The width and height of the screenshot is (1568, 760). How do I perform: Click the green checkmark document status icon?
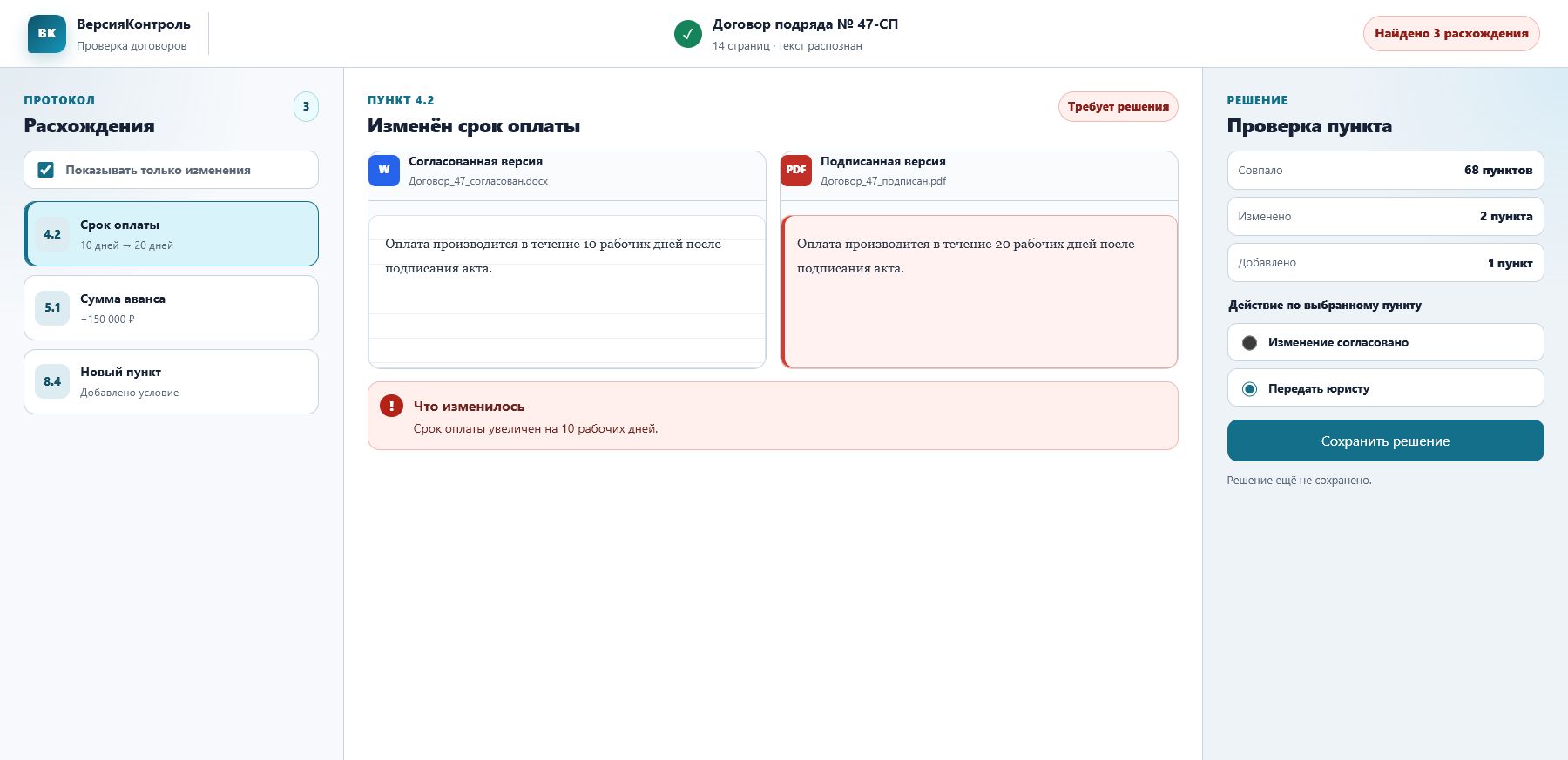pyautogui.click(x=688, y=34)
